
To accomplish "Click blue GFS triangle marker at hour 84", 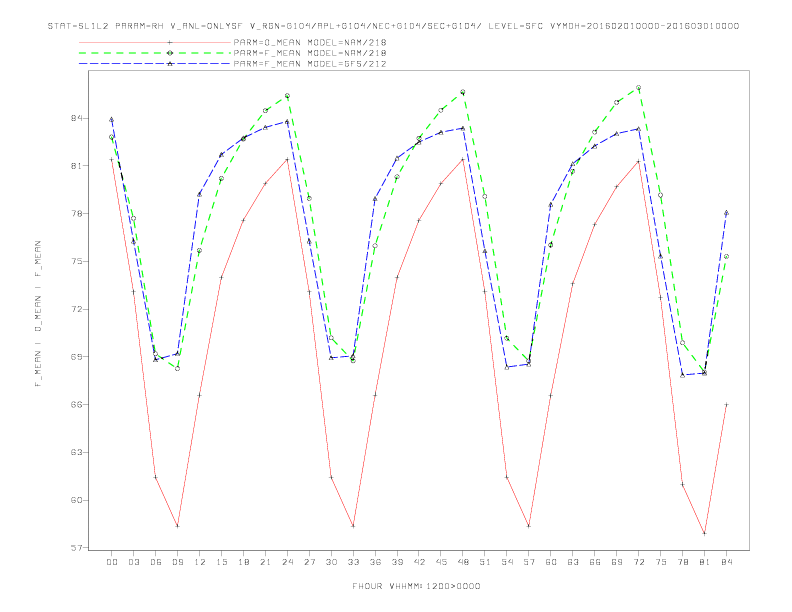I will 726,213.
